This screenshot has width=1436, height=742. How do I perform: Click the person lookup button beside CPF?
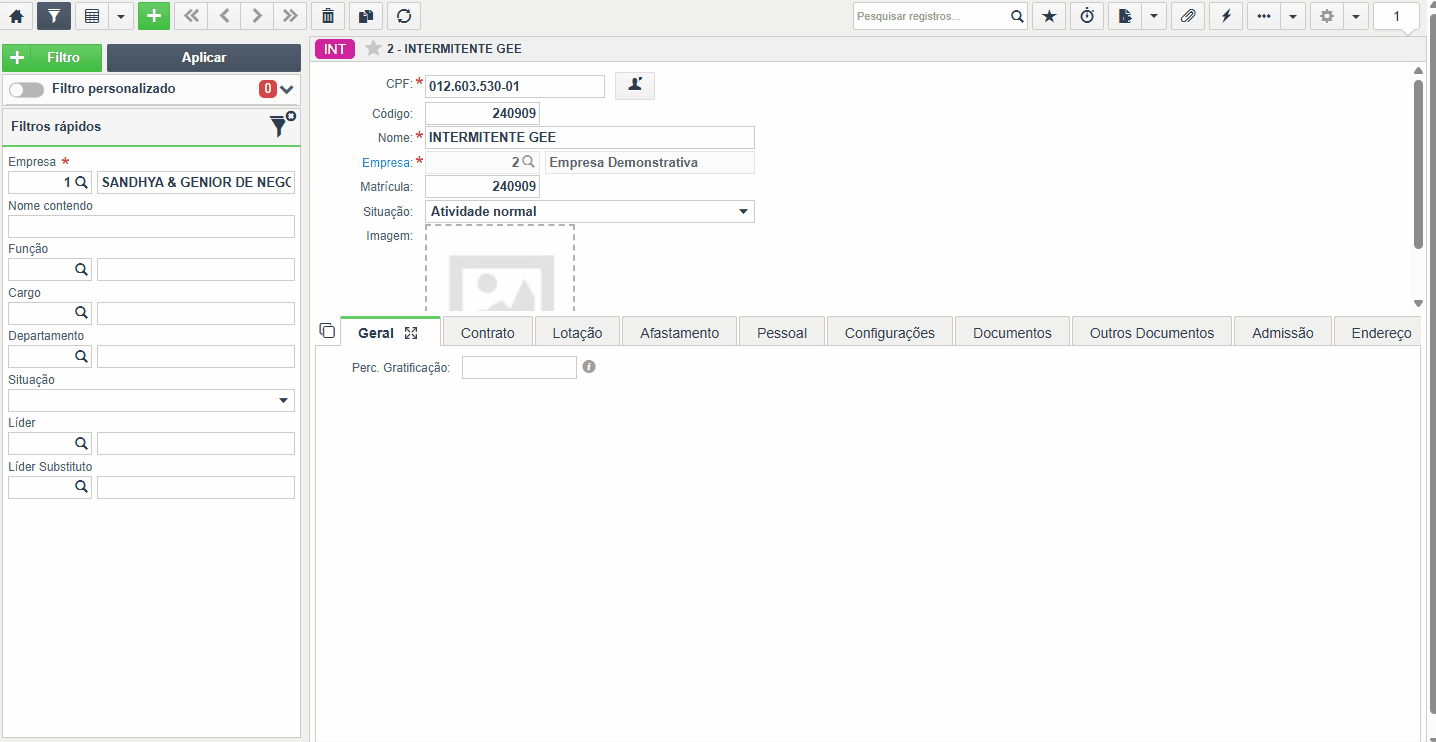[x=635, y=86]
